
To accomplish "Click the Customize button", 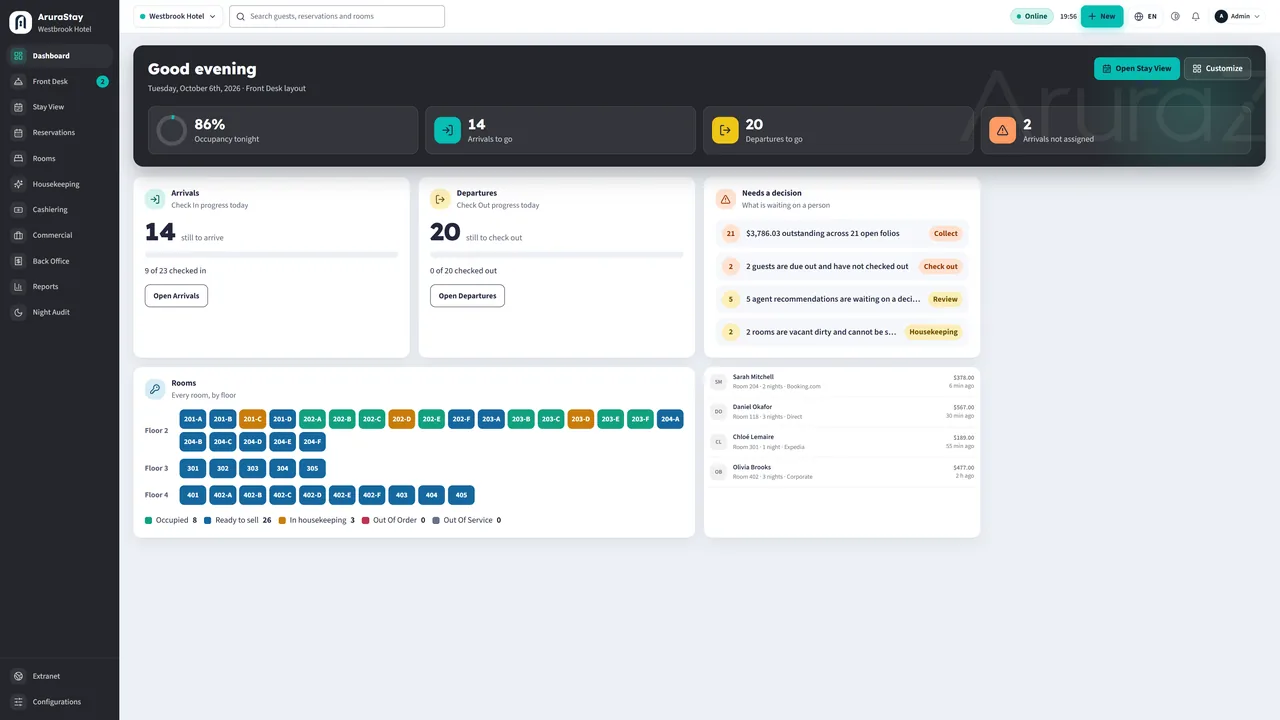I will pyautogui.click(x=1217, y=68).
